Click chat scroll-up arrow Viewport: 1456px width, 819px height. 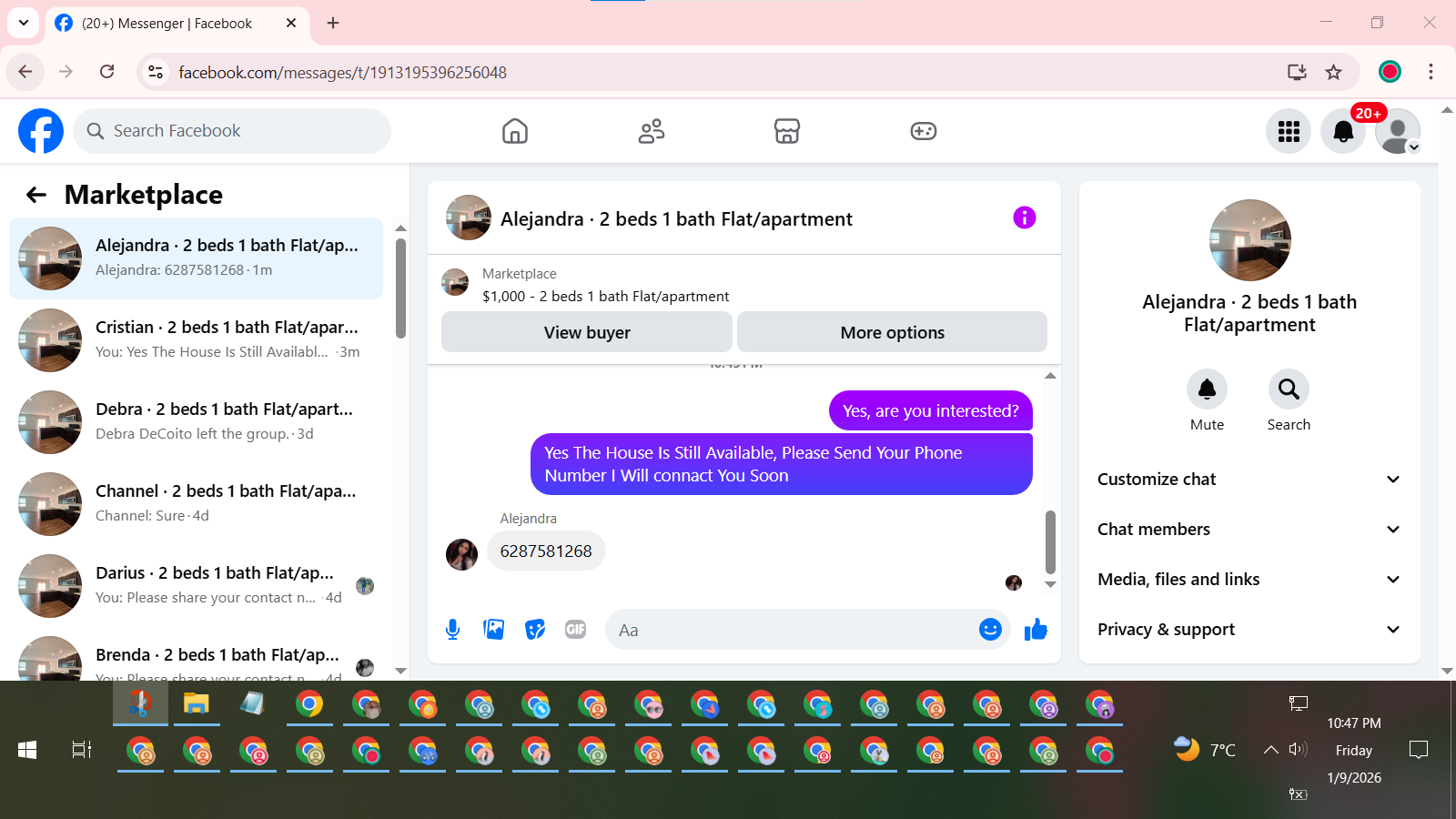[1050, 375]
